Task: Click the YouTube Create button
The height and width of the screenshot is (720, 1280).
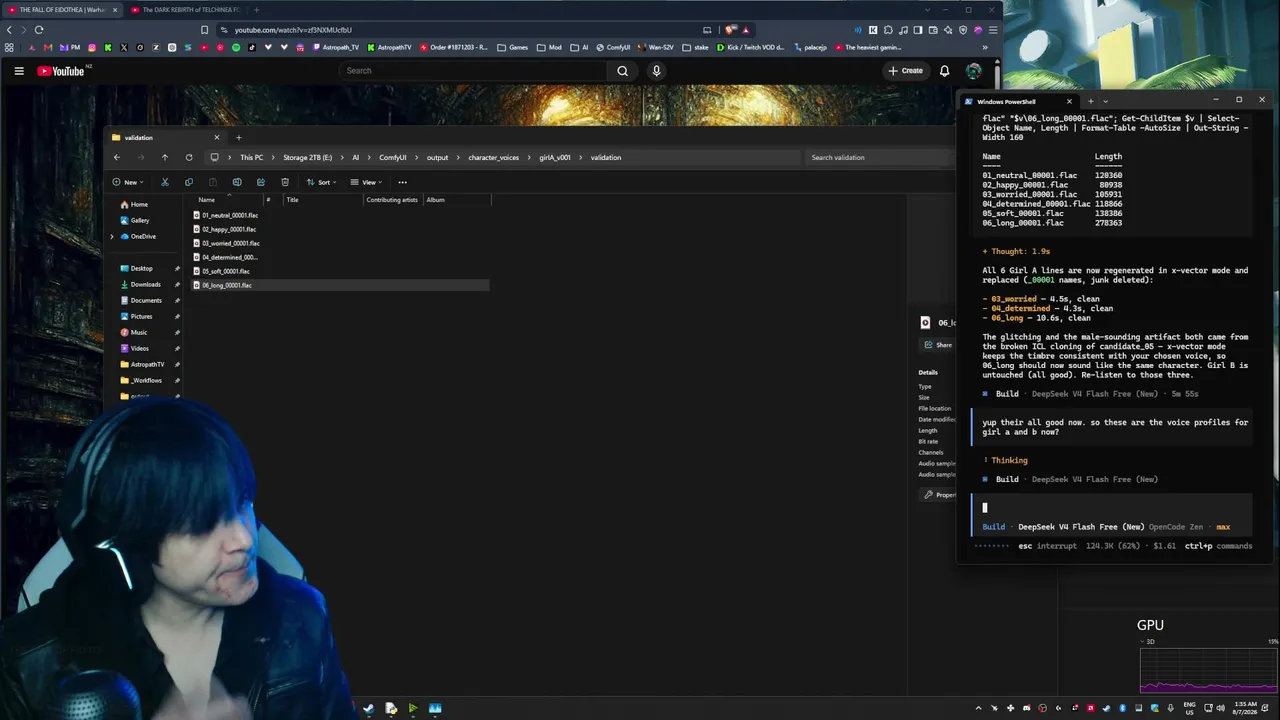Action: click(906, 71)
